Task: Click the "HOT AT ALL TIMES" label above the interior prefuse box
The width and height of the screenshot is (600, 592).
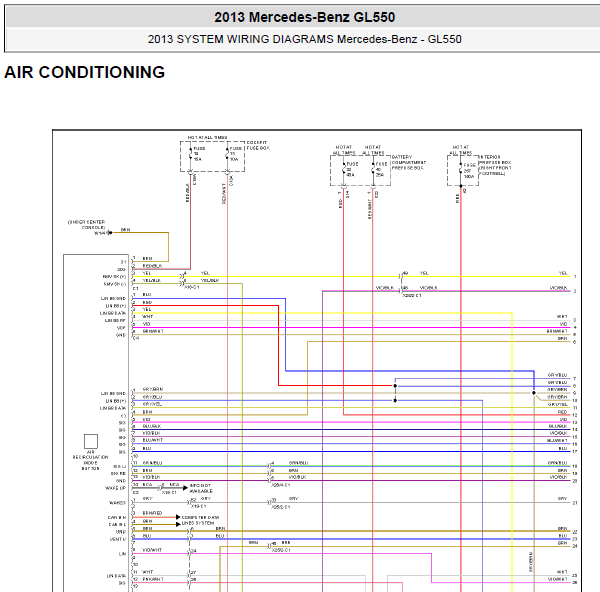Action: 461,150
